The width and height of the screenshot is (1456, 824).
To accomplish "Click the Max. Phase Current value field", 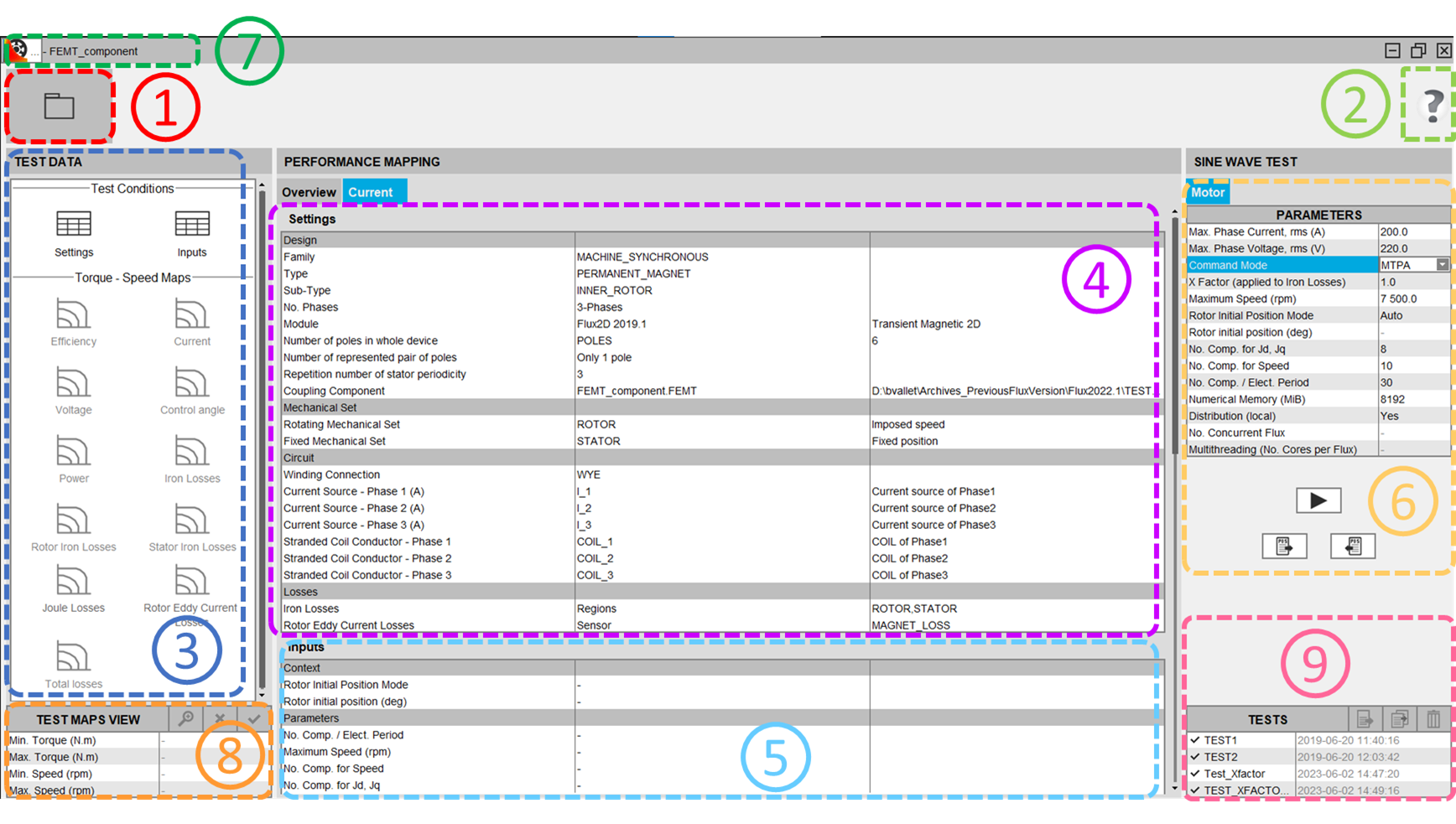I will [1413, 232].
